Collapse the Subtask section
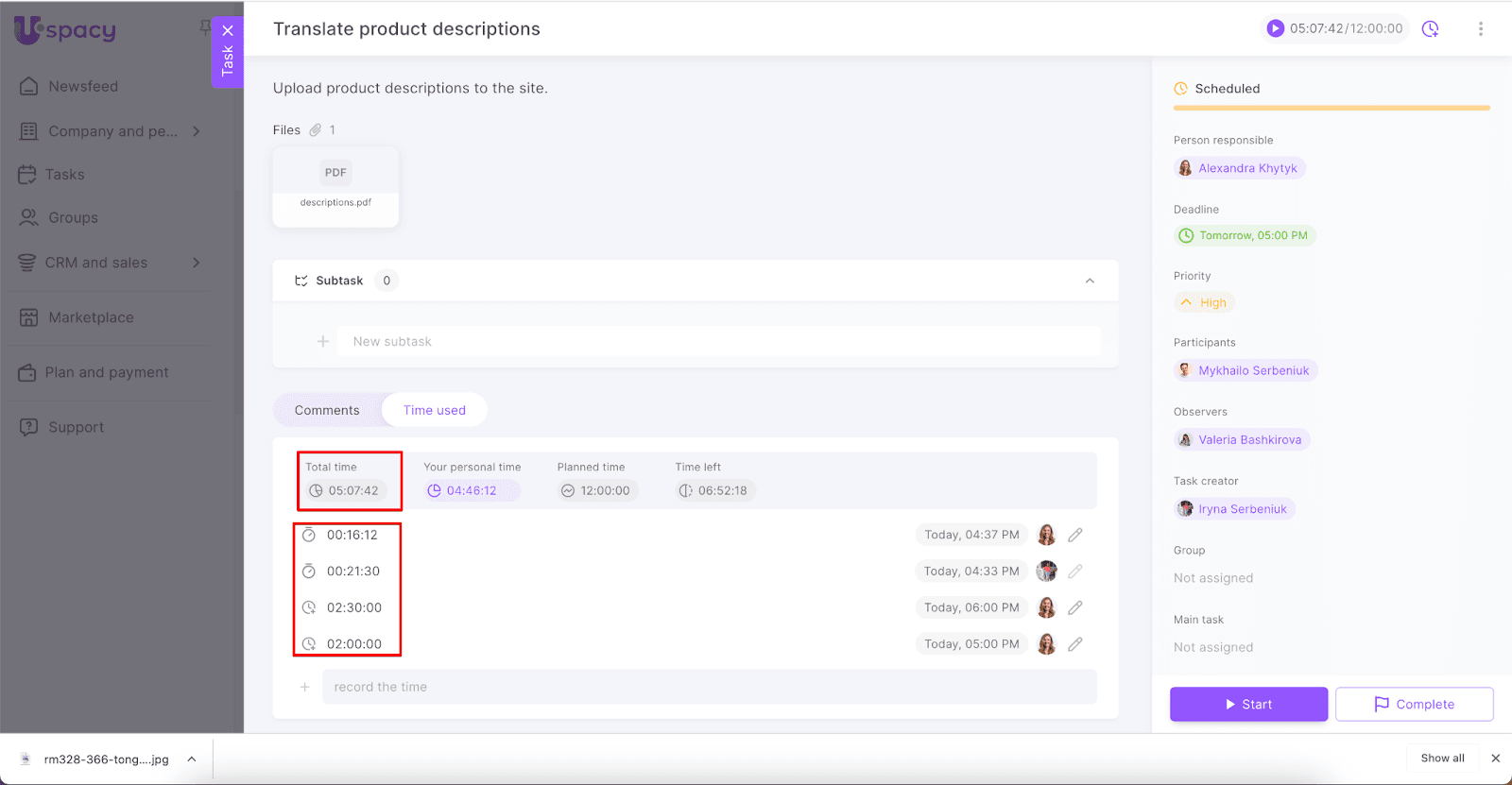1512x785 pixels. coord(1090,281)
